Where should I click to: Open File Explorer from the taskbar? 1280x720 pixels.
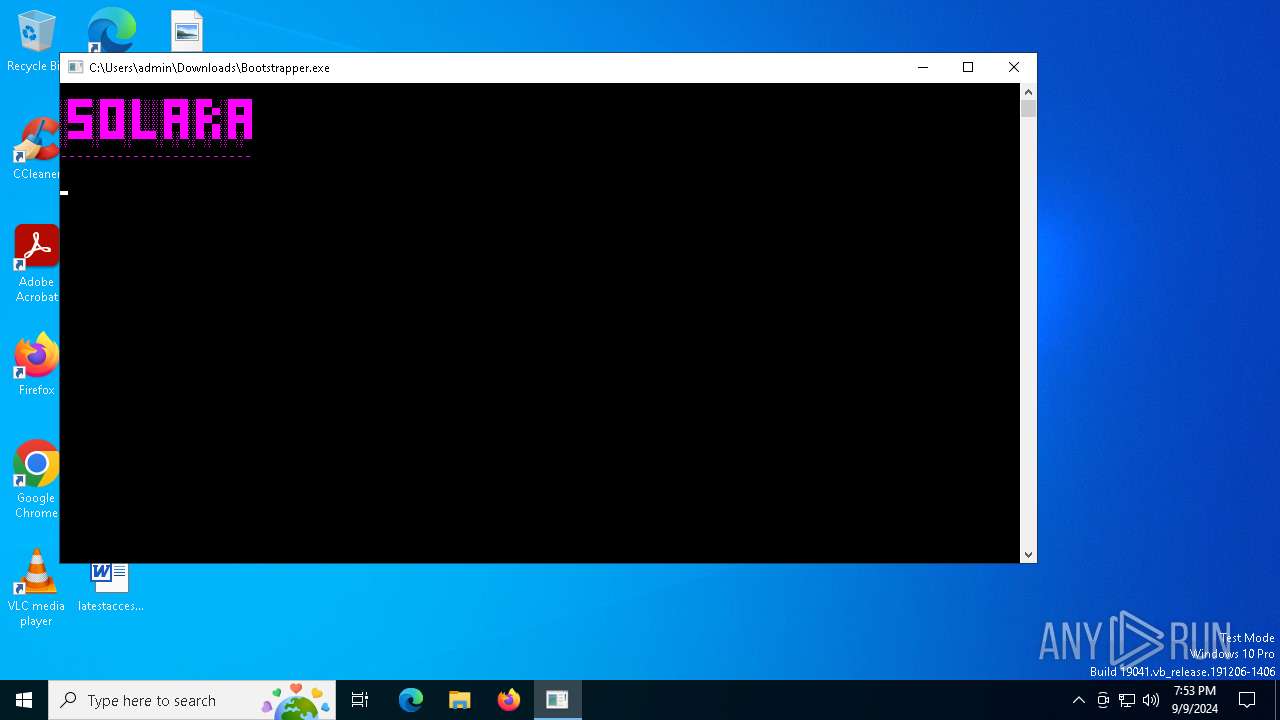point(460,700)
